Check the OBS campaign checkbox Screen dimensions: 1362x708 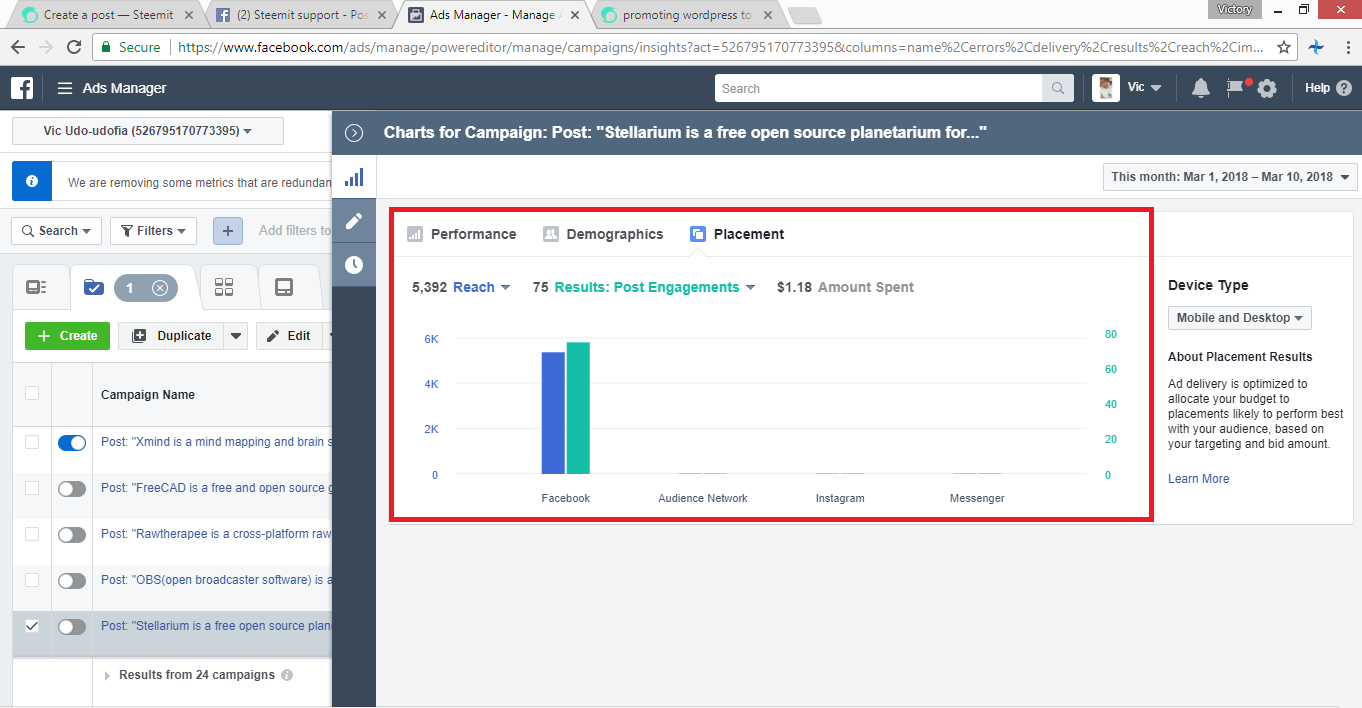pos(32,580)
